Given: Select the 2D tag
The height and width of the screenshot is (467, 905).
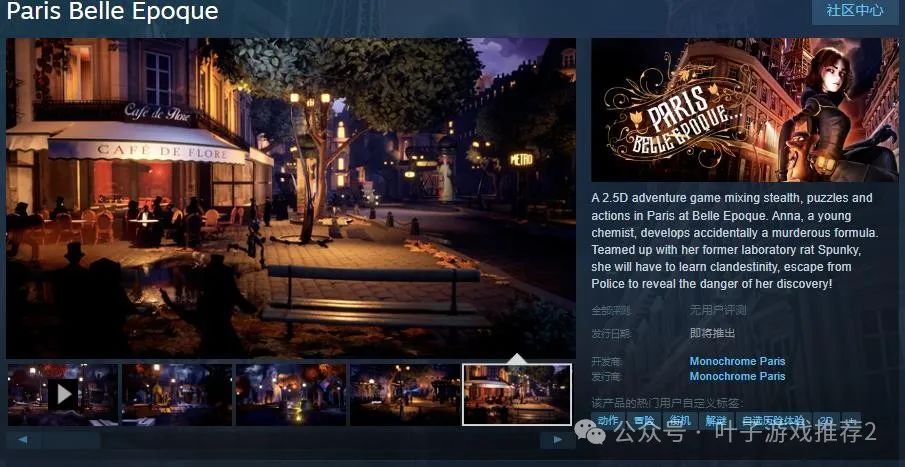Looking at the screenshot, I should 826,420.
